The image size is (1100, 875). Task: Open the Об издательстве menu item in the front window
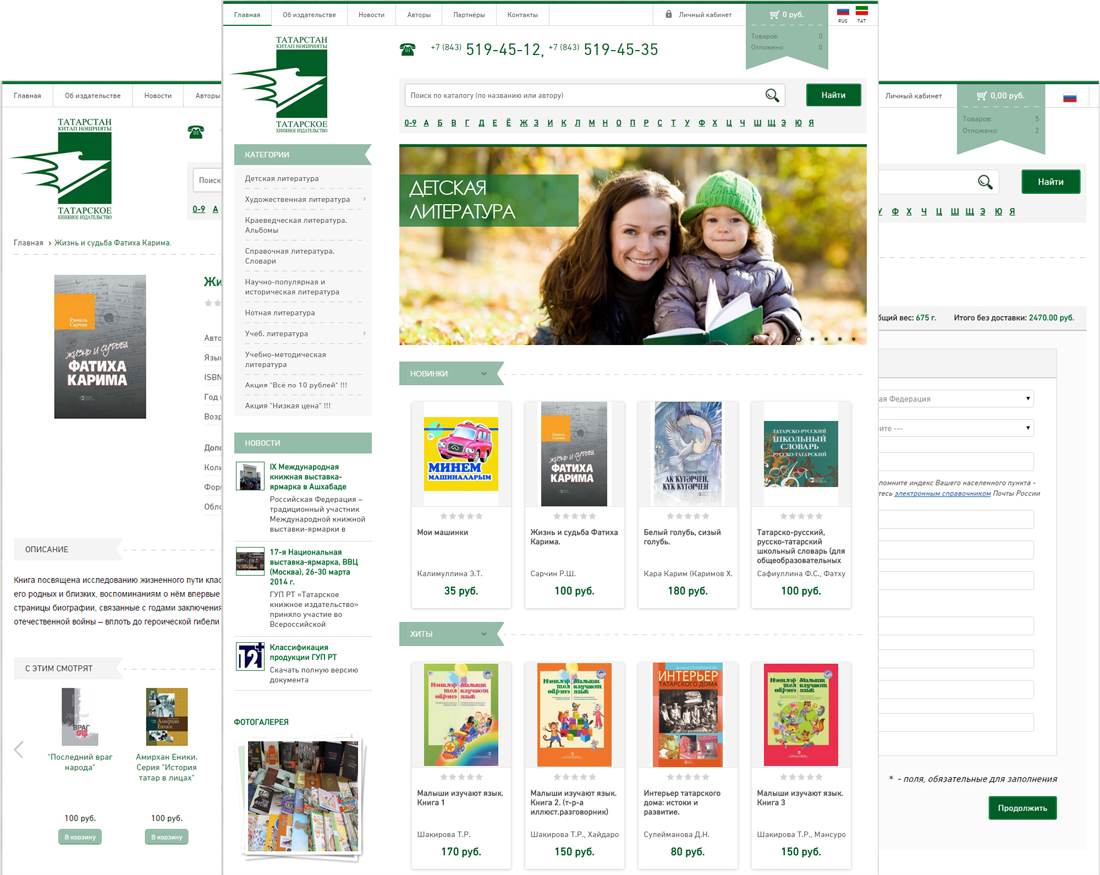point(309,15)
